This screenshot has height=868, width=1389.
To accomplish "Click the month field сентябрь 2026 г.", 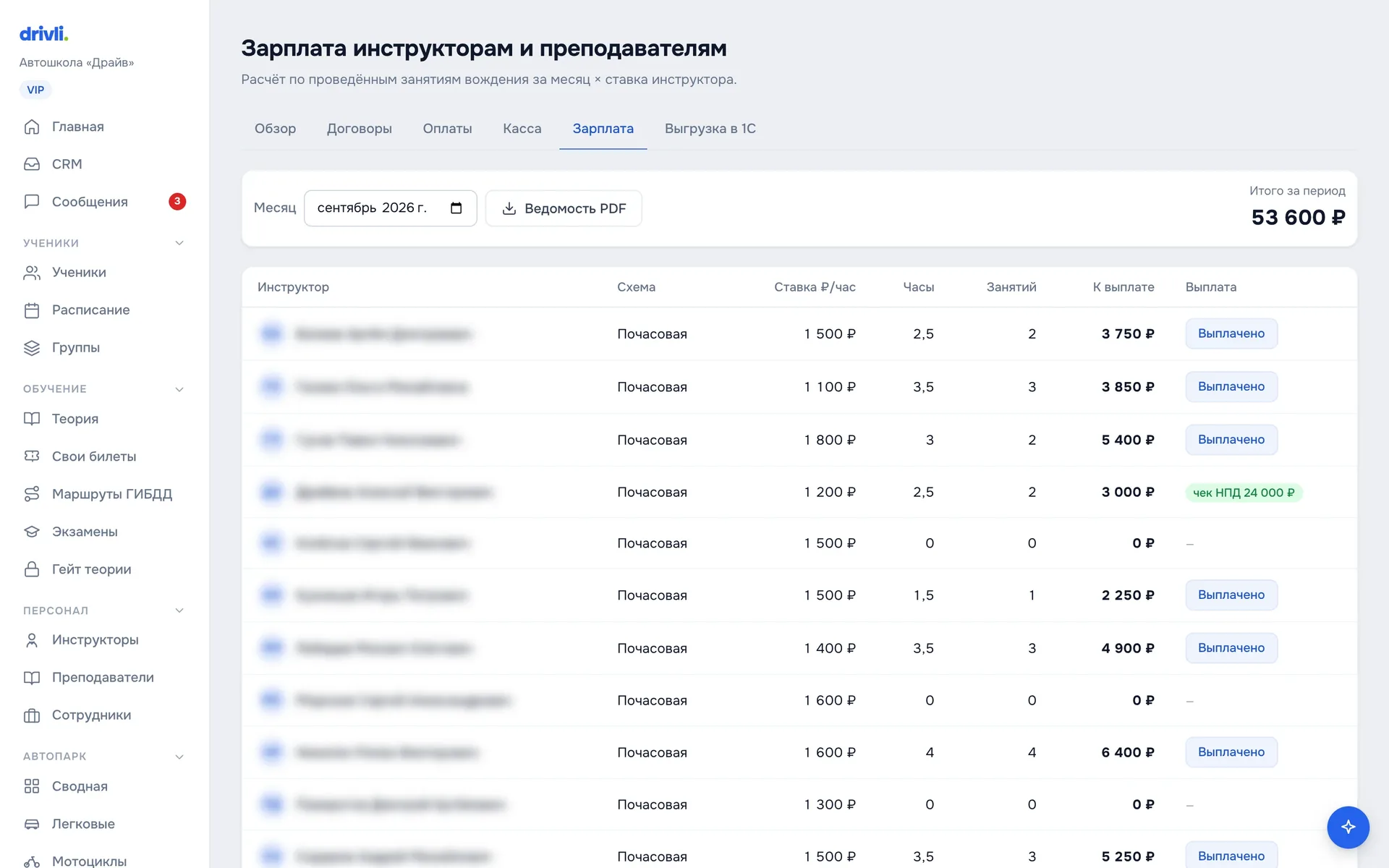I will [390, 208].
